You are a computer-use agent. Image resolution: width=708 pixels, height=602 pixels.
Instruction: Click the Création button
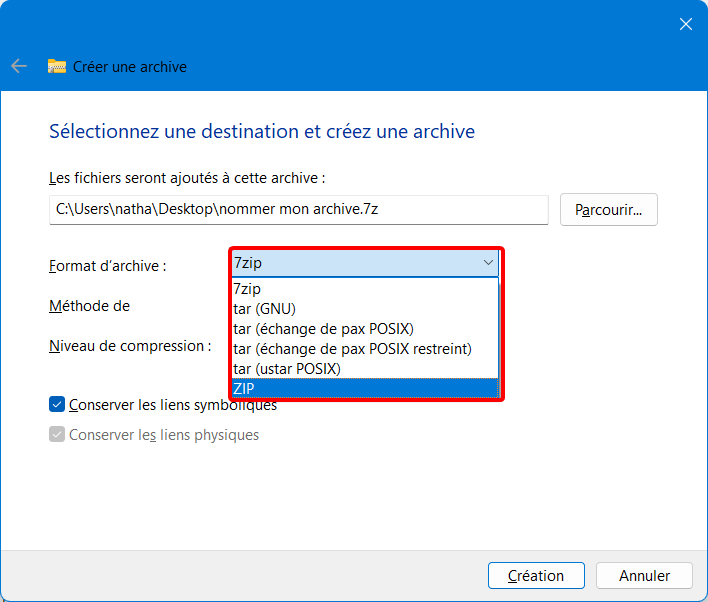(536, 575)
